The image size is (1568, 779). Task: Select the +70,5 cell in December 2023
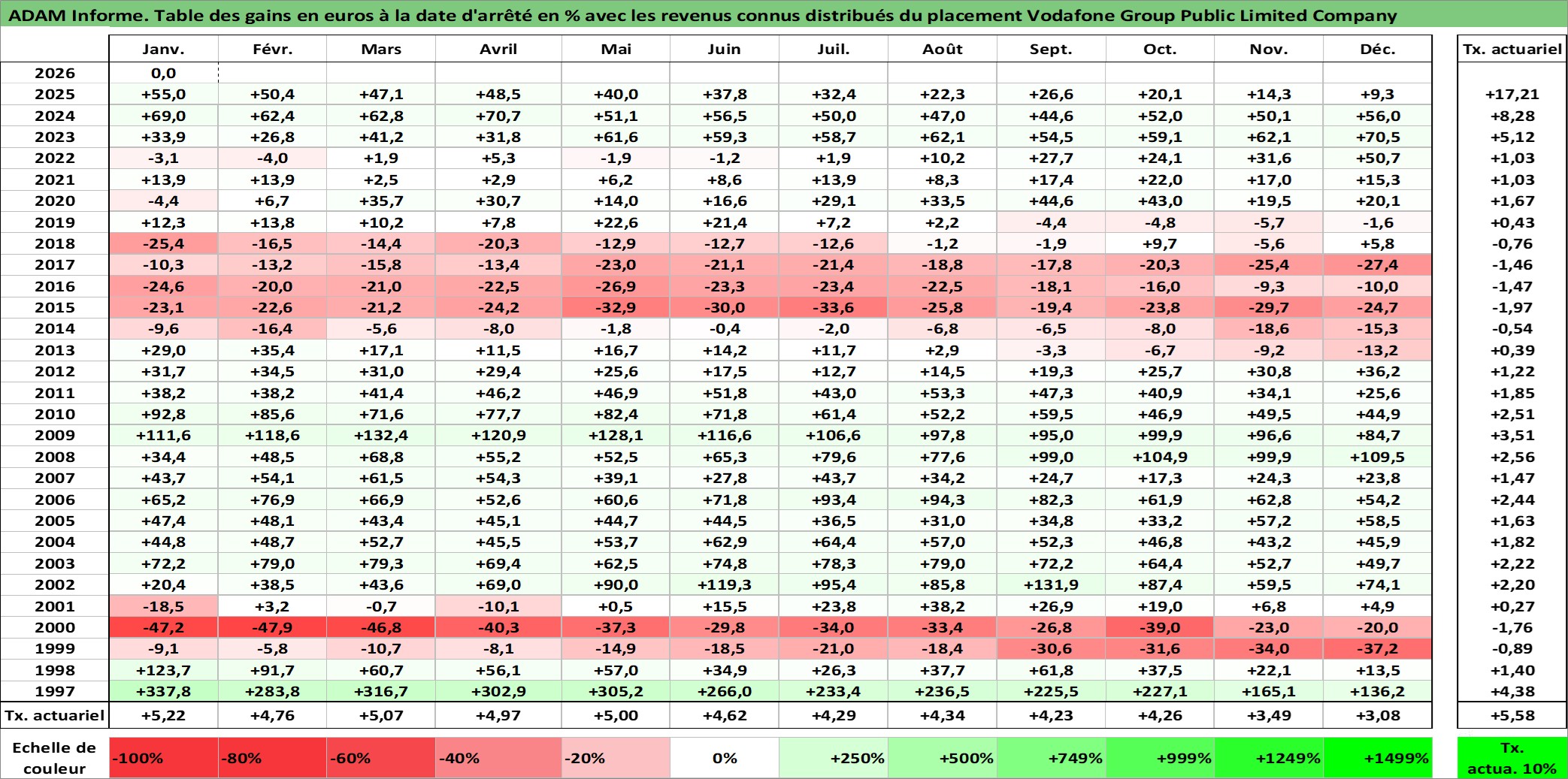coord(1378,137)
